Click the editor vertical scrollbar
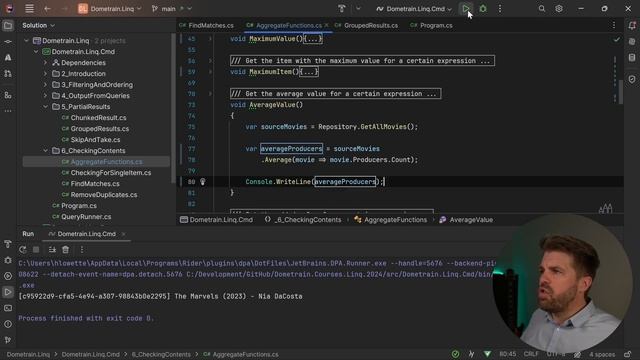Image resolution: width=640 pixels, height=360 pixels. (621, 91)
